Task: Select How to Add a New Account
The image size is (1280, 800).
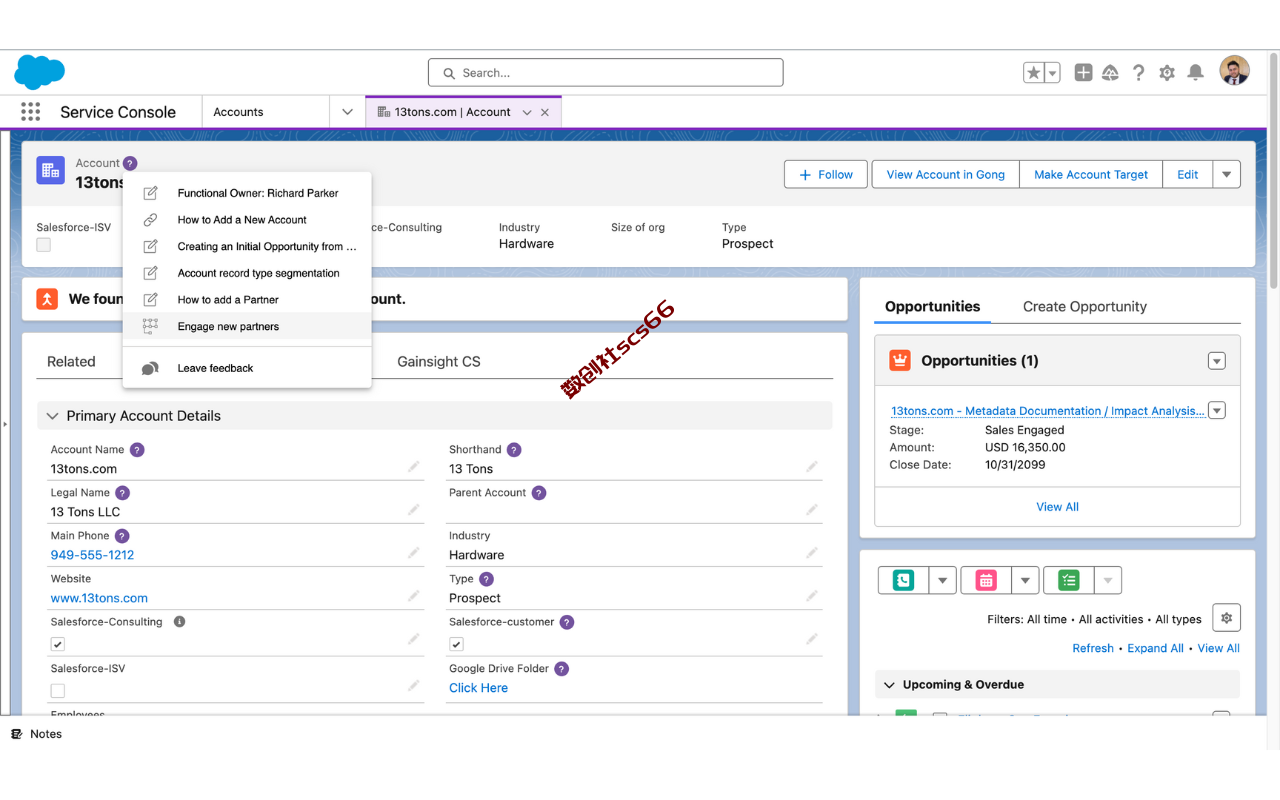Action: (x=247, y=220)
